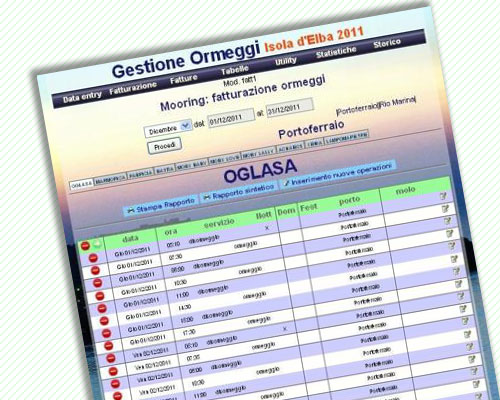Edit the Gio 01/12/2011 08:00 row

click(447, 221)
